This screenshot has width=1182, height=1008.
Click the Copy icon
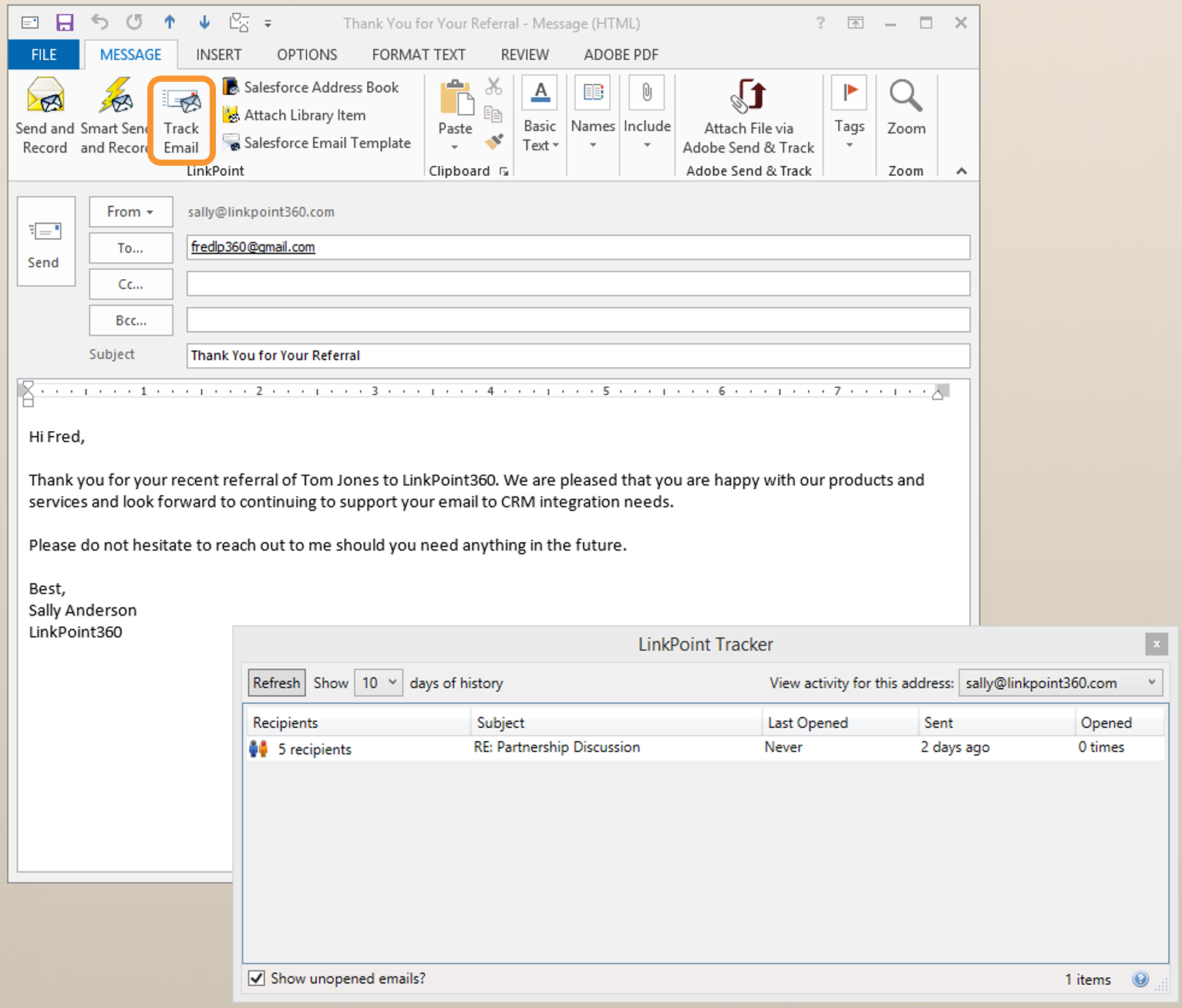(493, 114)
